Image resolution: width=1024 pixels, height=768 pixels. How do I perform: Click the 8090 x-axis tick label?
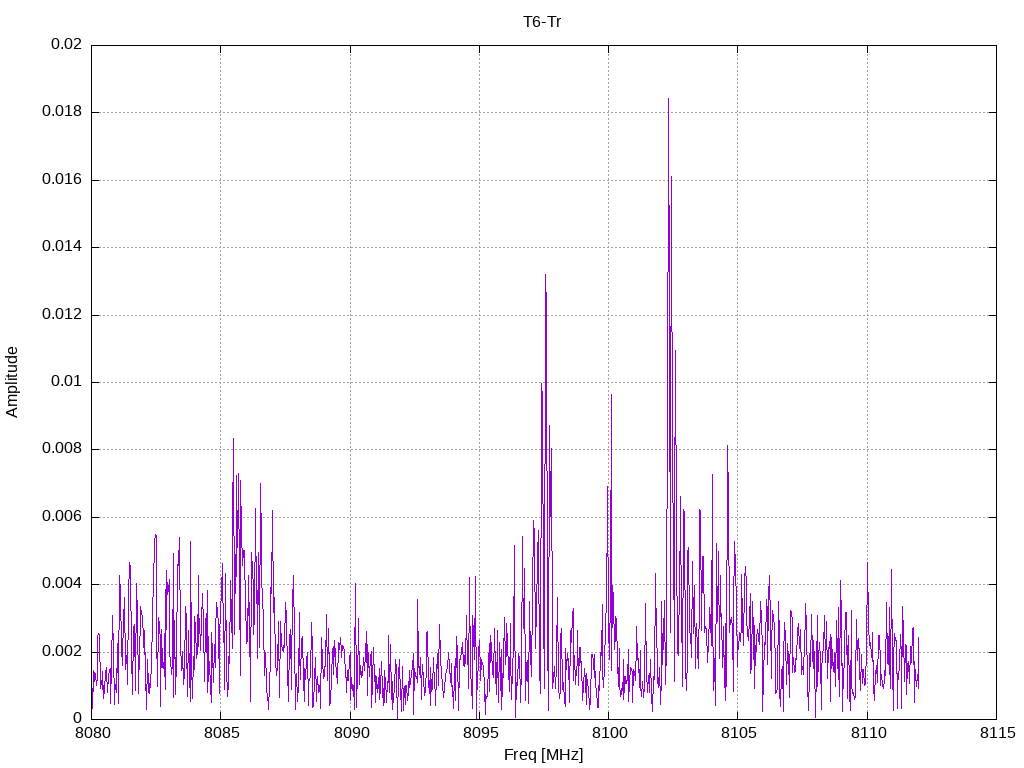point(351,733)
